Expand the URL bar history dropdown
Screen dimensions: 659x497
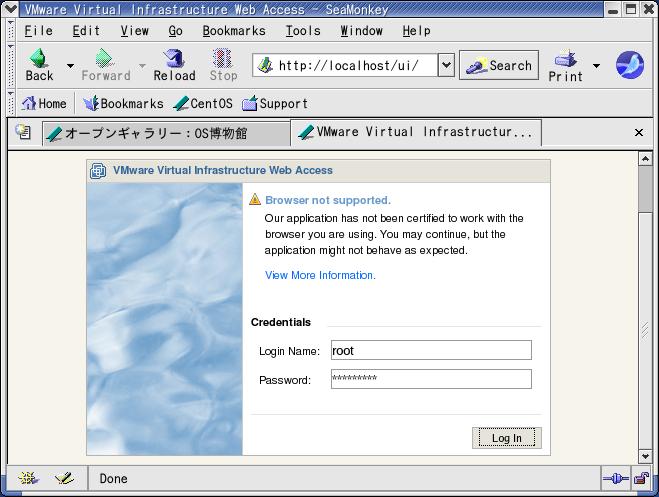pos(446,65)
